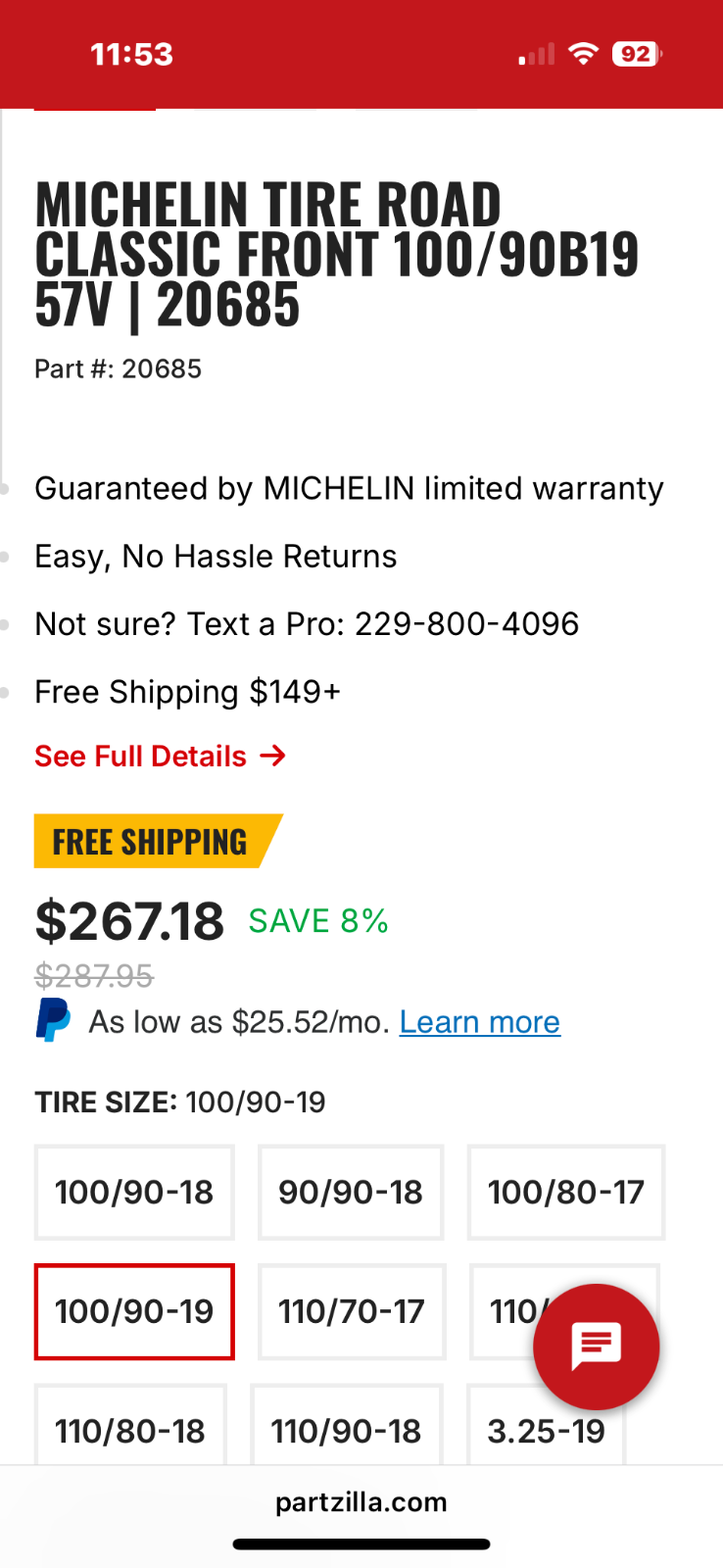
Task: Open PayPal Learn more link
Action: 479,1022
